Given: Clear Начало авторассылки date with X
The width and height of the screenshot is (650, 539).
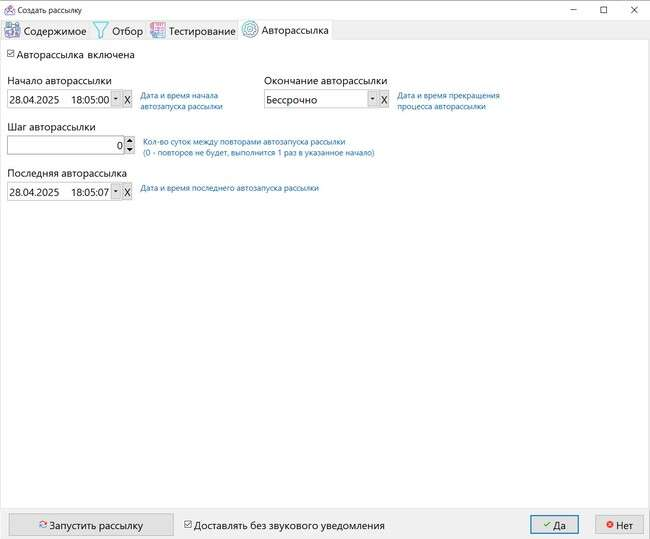Looking at the screenshot, I should coord(127,100).
